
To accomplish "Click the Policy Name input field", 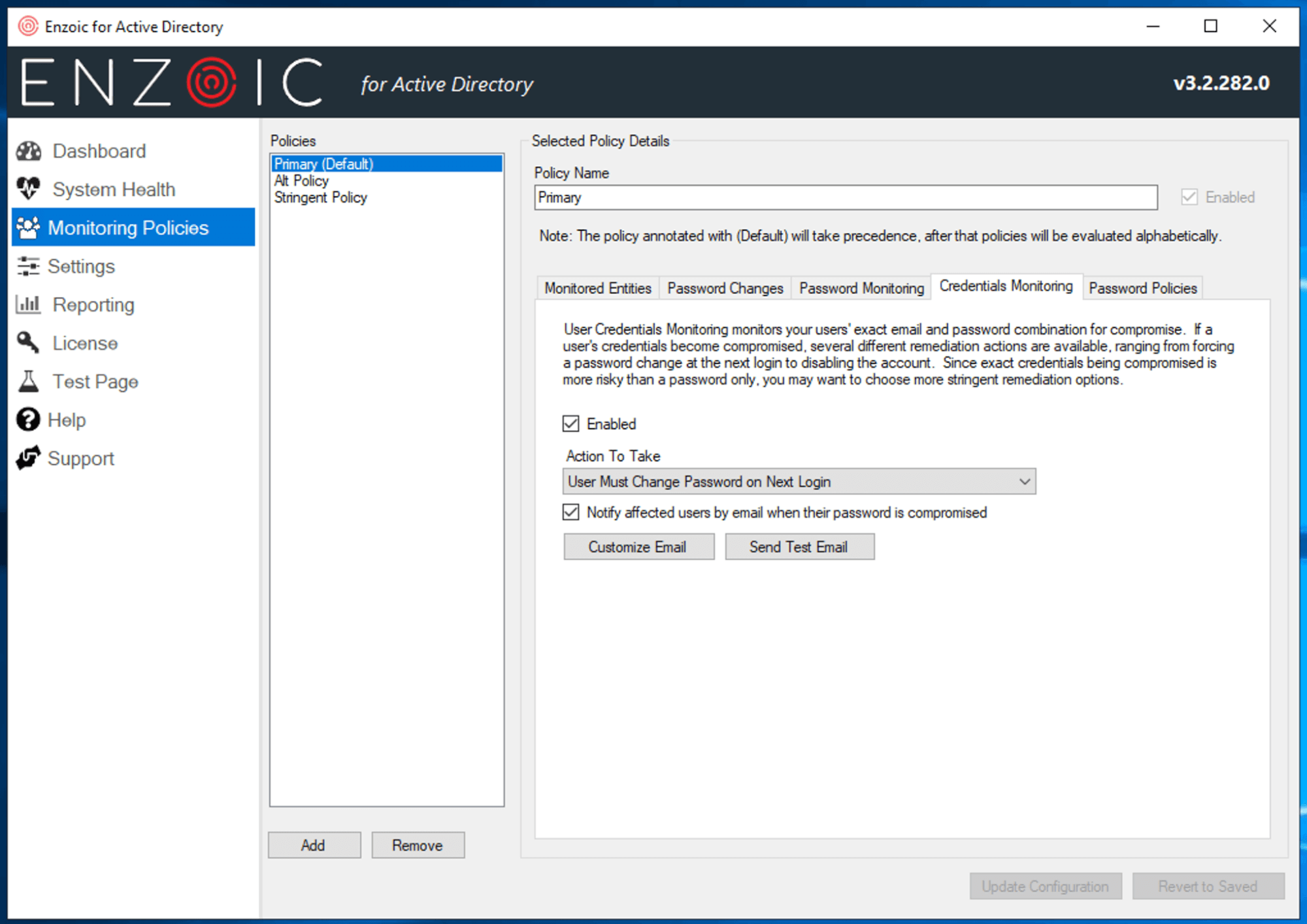I will (x=846, y=197).
